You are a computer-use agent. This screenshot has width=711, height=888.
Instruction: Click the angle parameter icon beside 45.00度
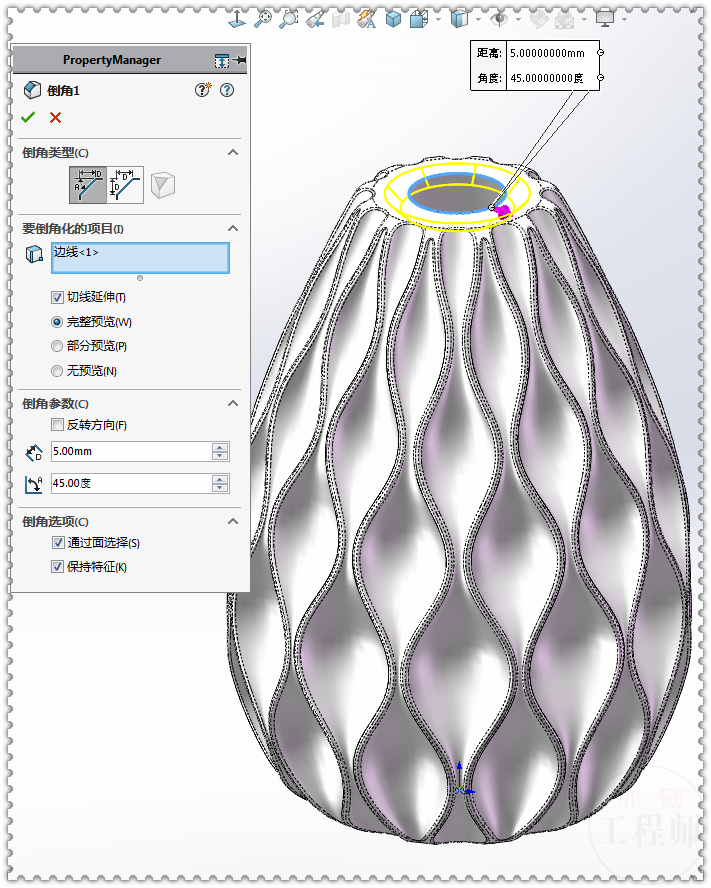click(x=34, y=484)
